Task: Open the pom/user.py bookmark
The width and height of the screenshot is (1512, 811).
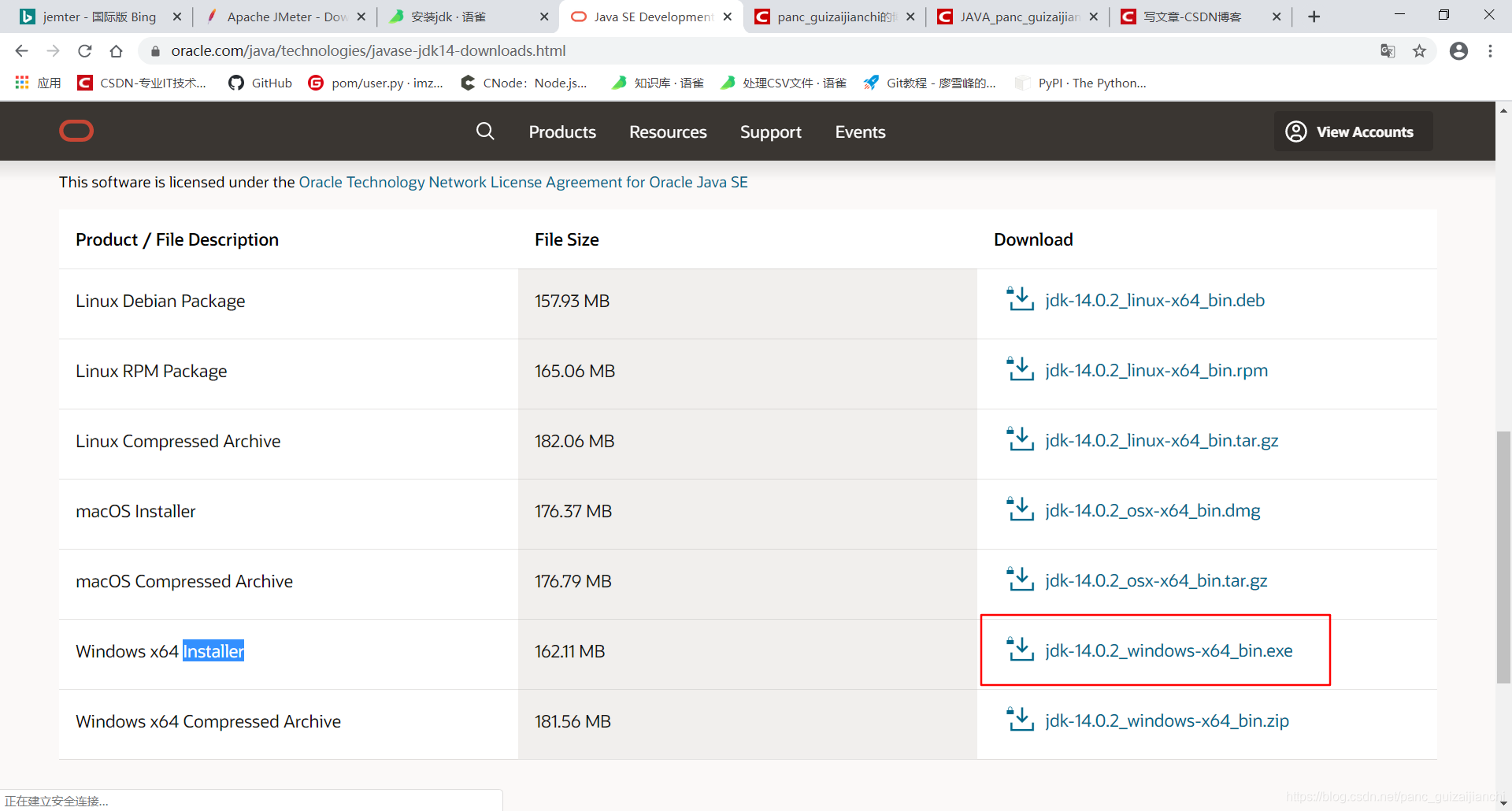Action: 376,83
